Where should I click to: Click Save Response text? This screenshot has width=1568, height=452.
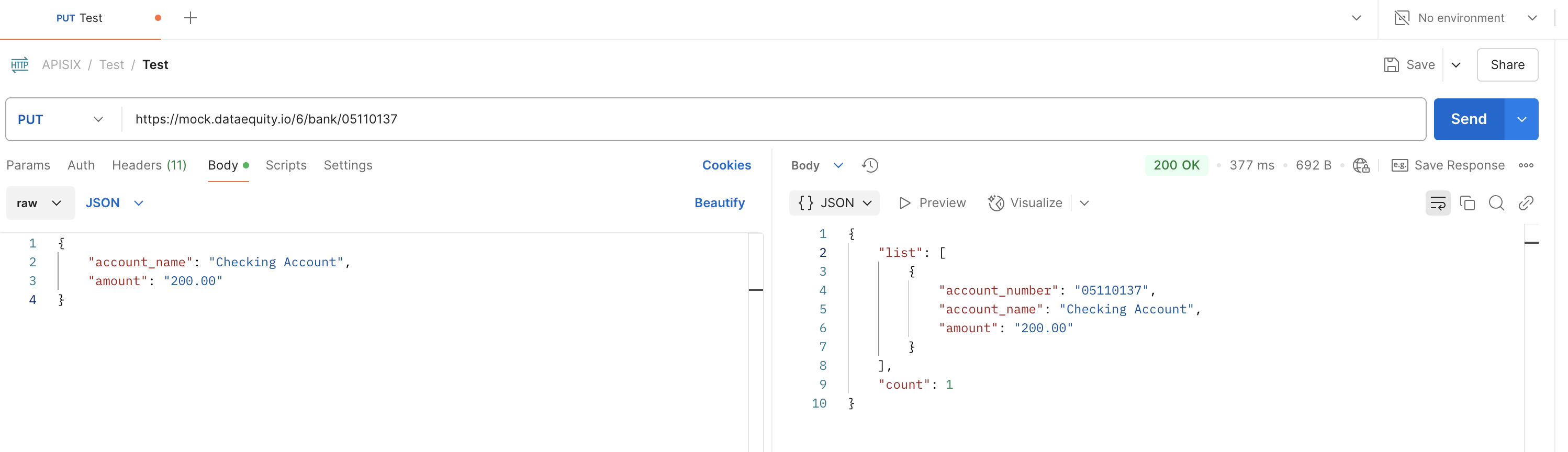click(x=1459, y=165)
